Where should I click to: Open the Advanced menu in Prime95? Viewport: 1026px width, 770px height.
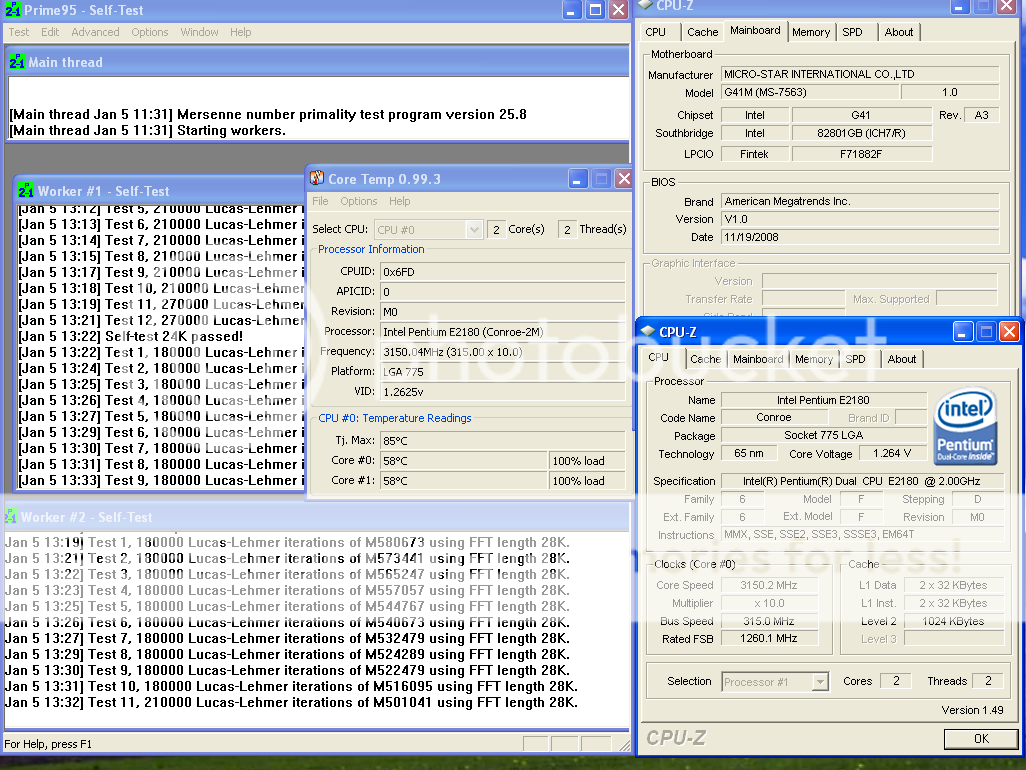[95, 32]
